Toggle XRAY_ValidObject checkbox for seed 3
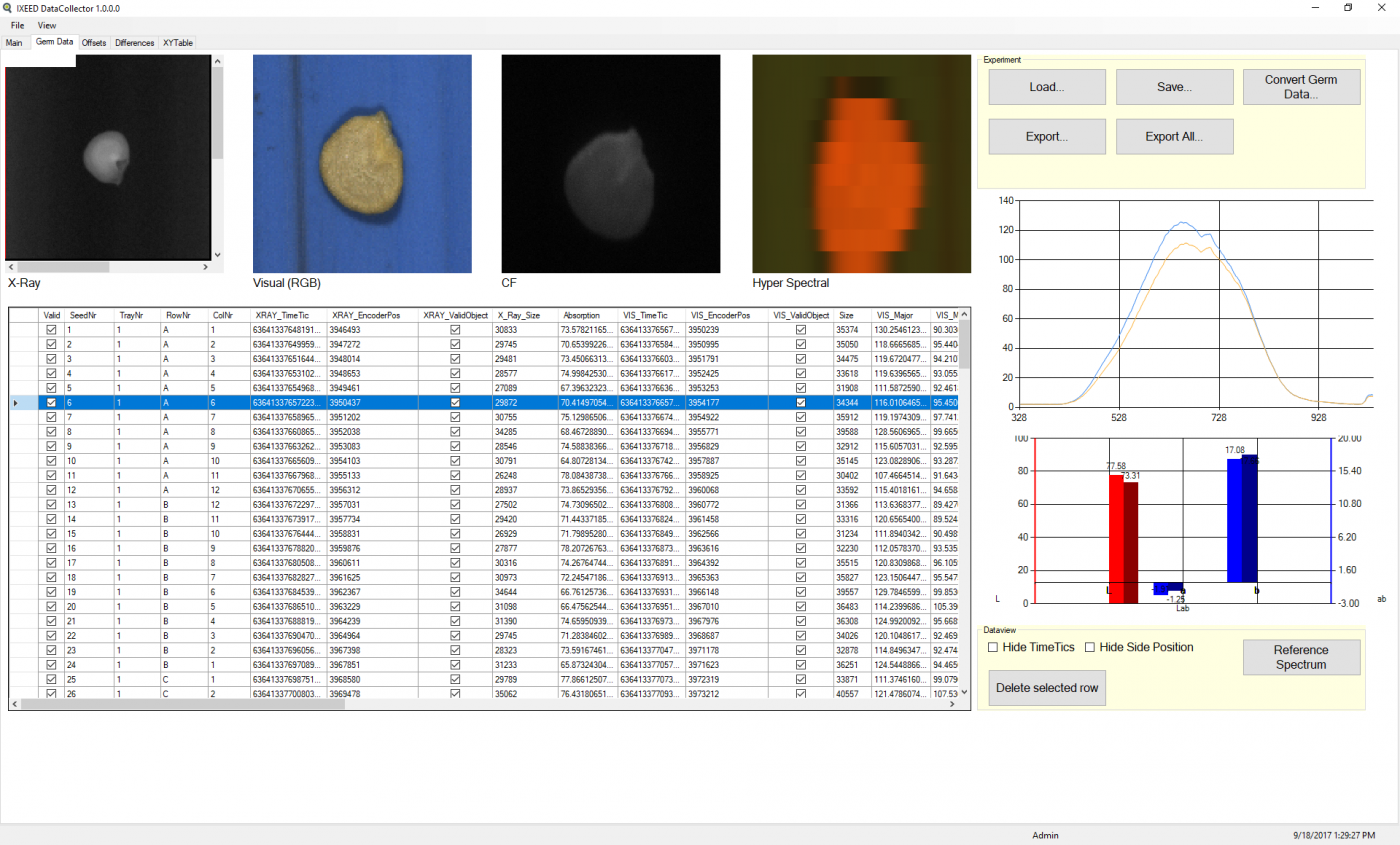This screenshot has width=1400, height=845. pos(455,358)
